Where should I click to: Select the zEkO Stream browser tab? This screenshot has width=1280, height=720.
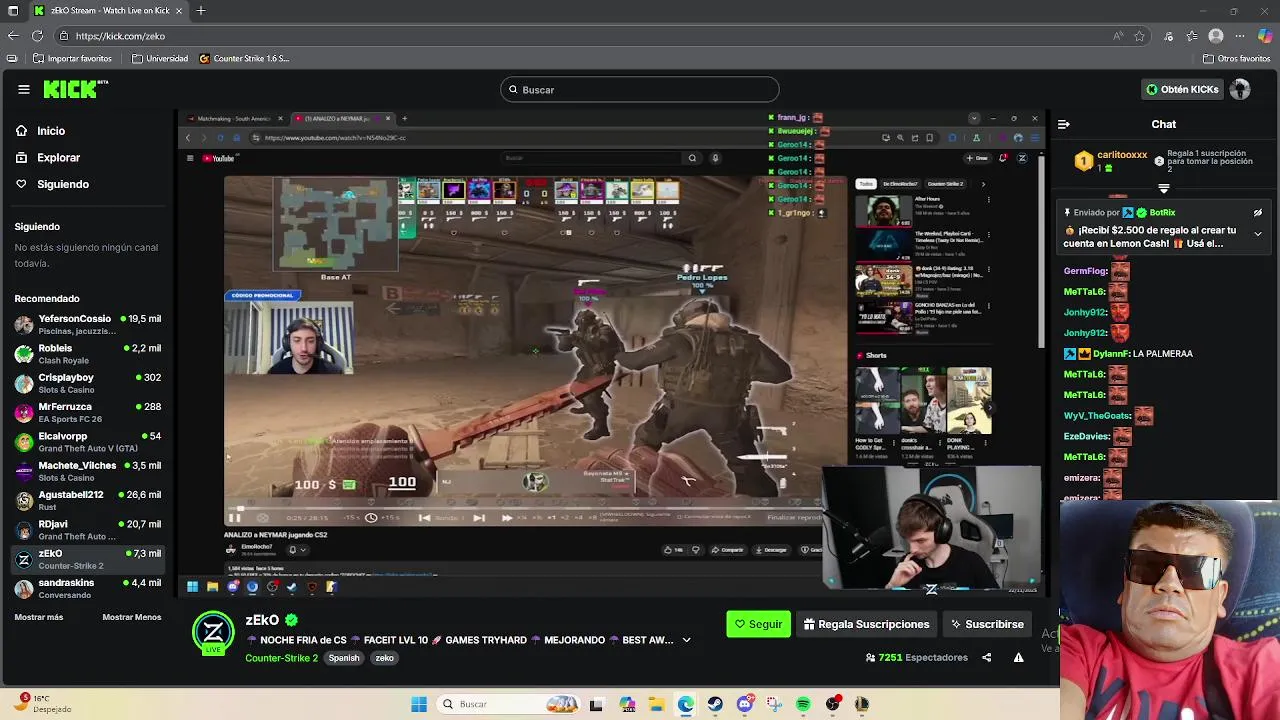(x=110, y=11)
